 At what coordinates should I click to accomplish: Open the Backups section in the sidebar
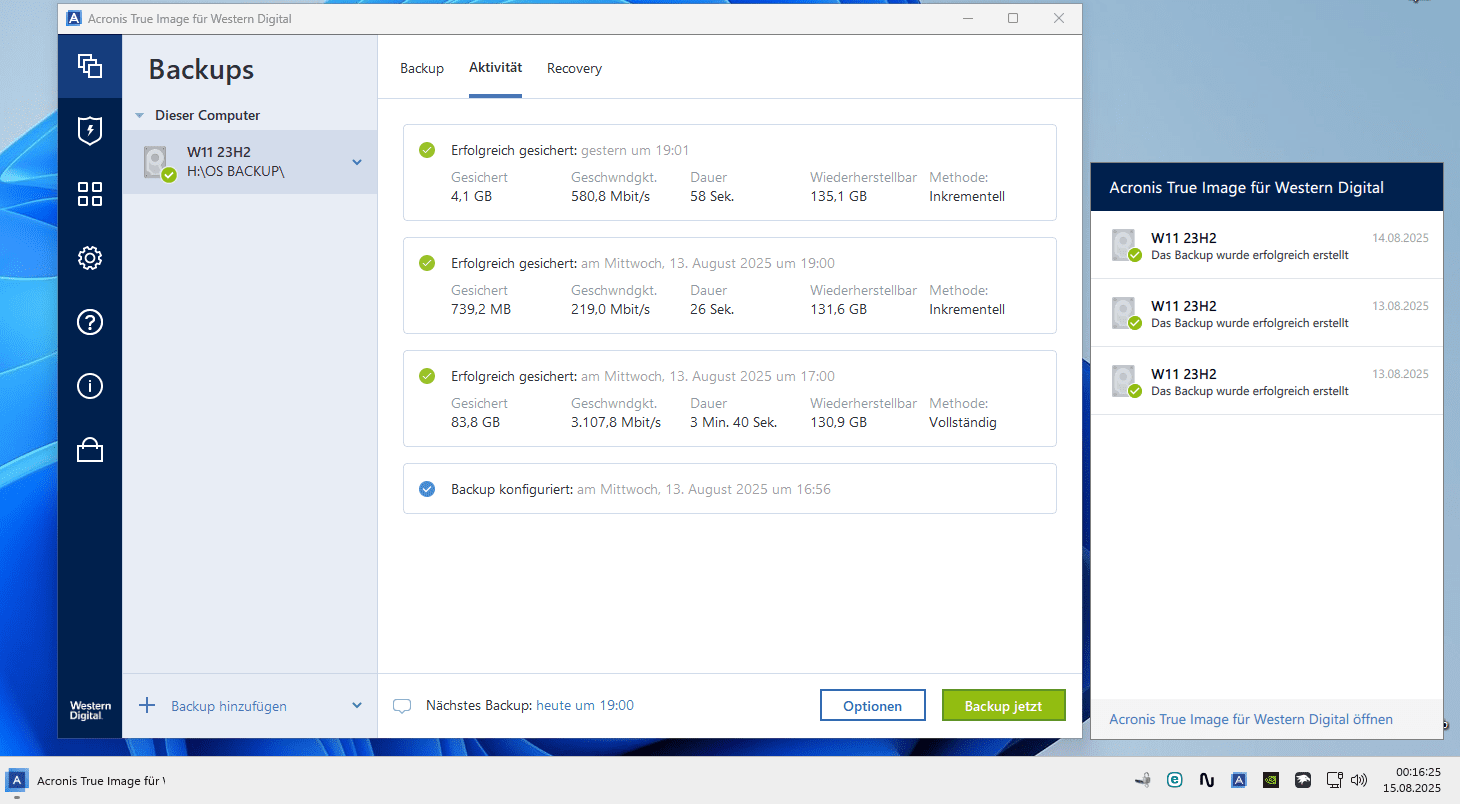coord(90,66)
